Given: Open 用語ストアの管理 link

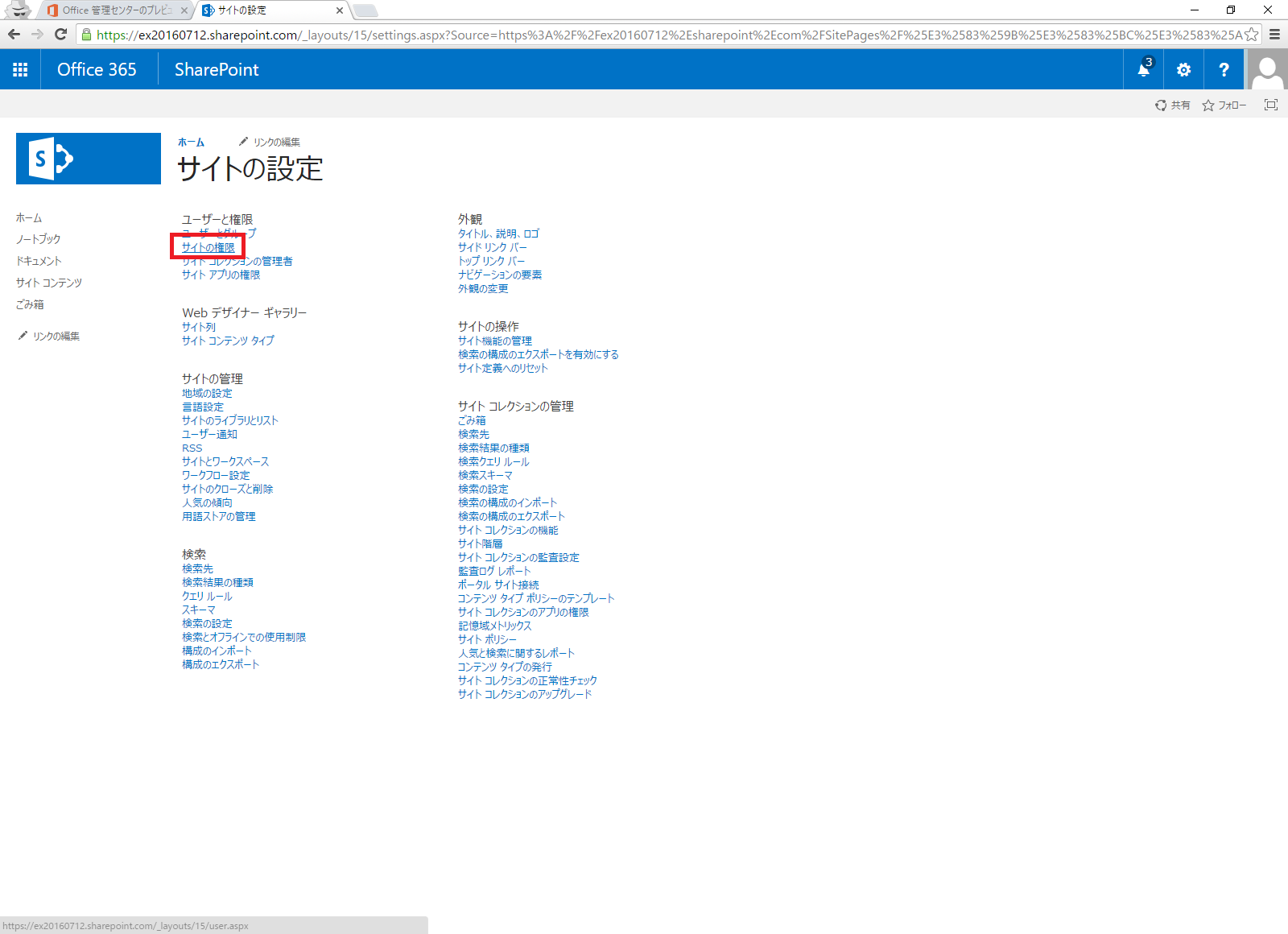Looking at the screenshot, I should 219,516.
